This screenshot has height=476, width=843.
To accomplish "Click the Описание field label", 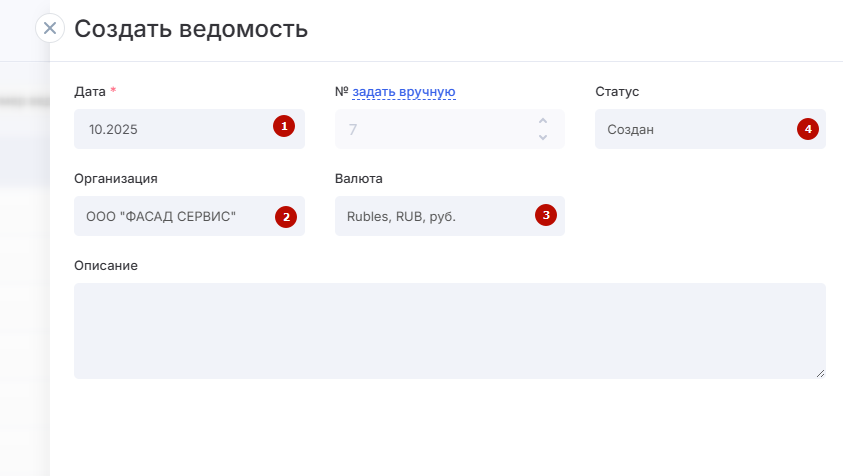I will click(106, 266).
